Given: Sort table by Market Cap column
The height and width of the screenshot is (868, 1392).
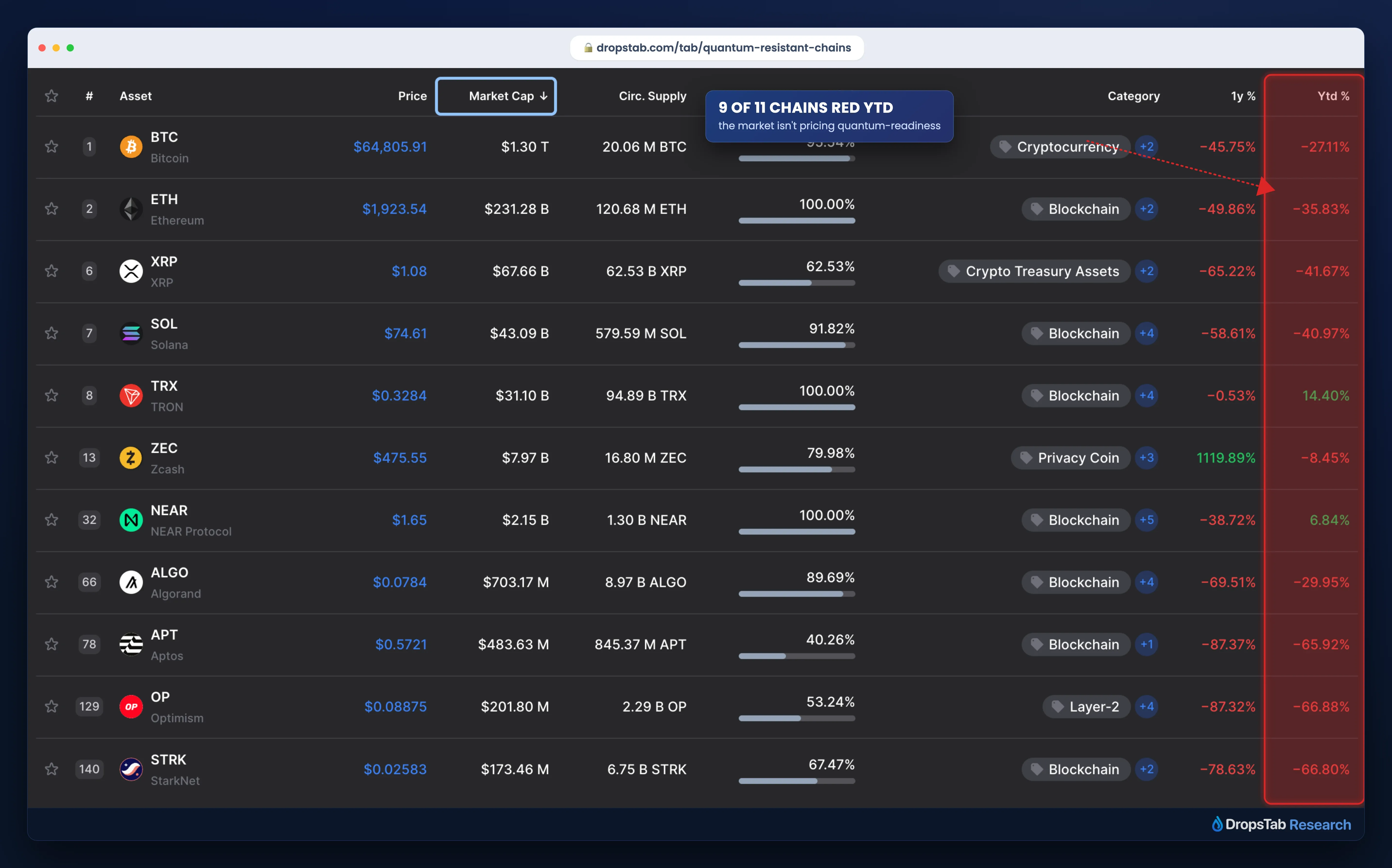Looking at the screenshot, I should click(x=496, y=96).
